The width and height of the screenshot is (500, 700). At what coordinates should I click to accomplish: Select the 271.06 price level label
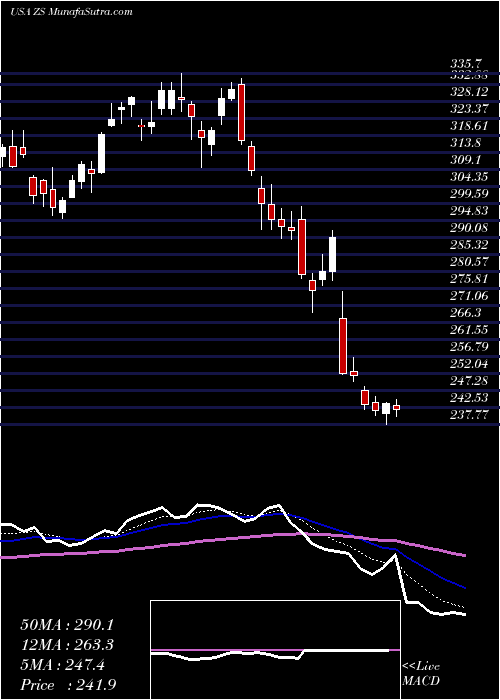coord(471,296)
